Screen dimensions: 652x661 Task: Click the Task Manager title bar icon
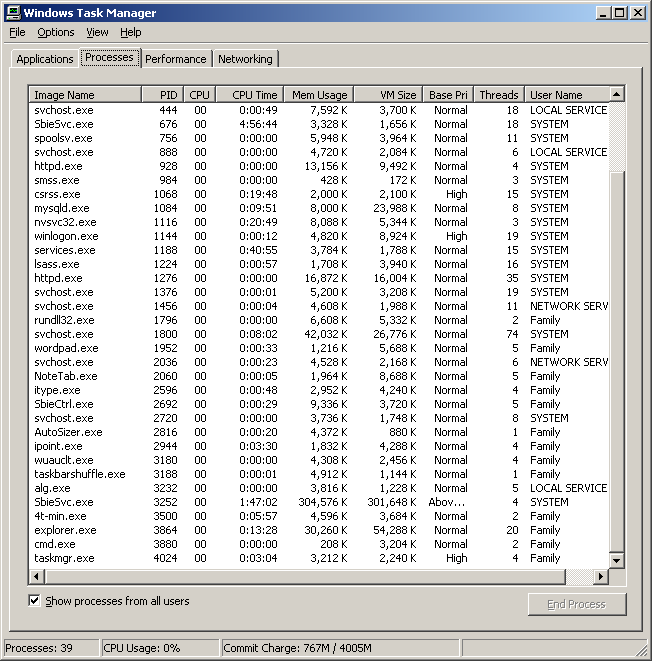click(13, 12)
